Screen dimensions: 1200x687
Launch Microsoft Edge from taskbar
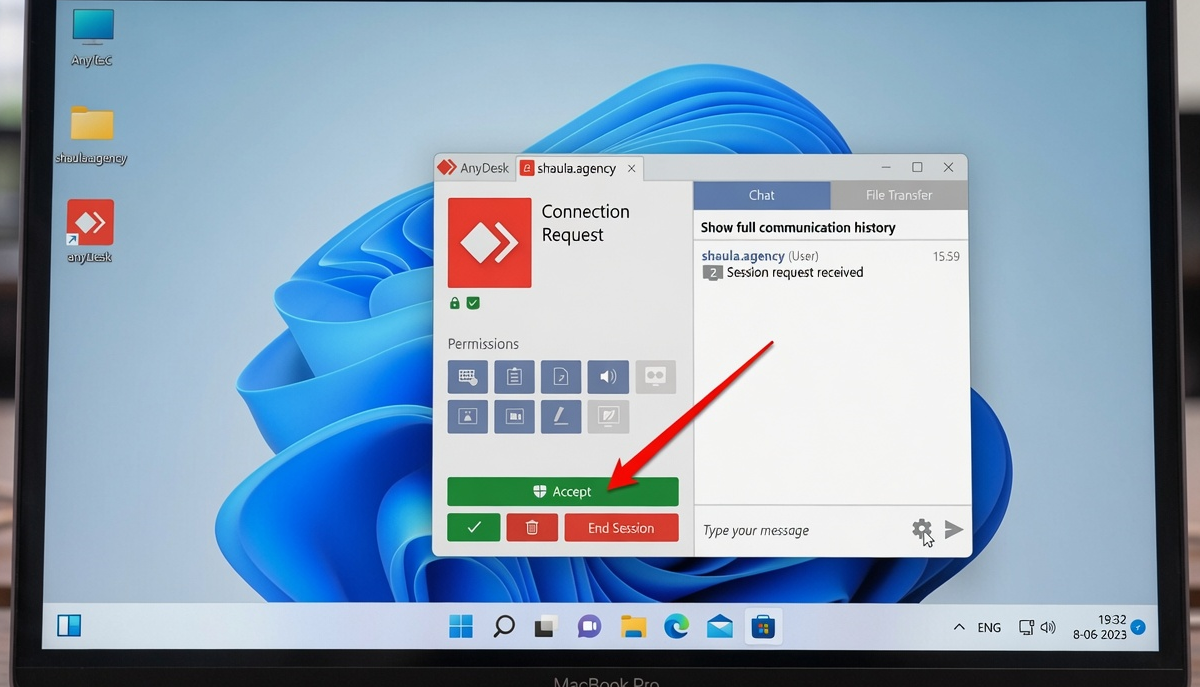677,627
